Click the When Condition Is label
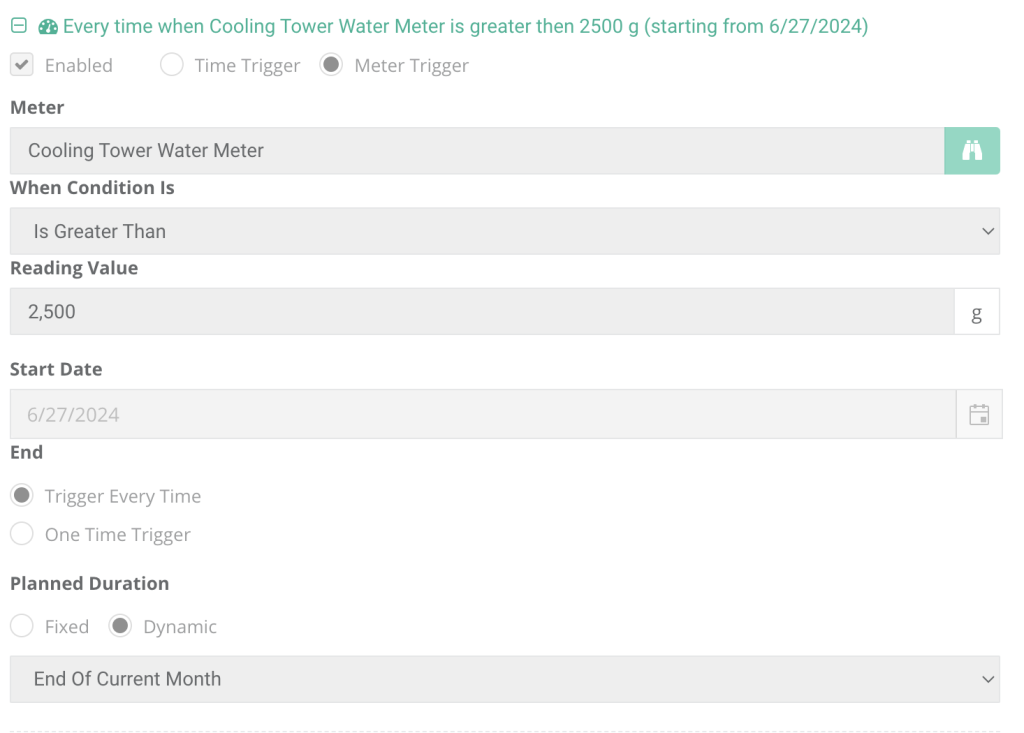1024x733 pixels. click(x=92, y=188)
